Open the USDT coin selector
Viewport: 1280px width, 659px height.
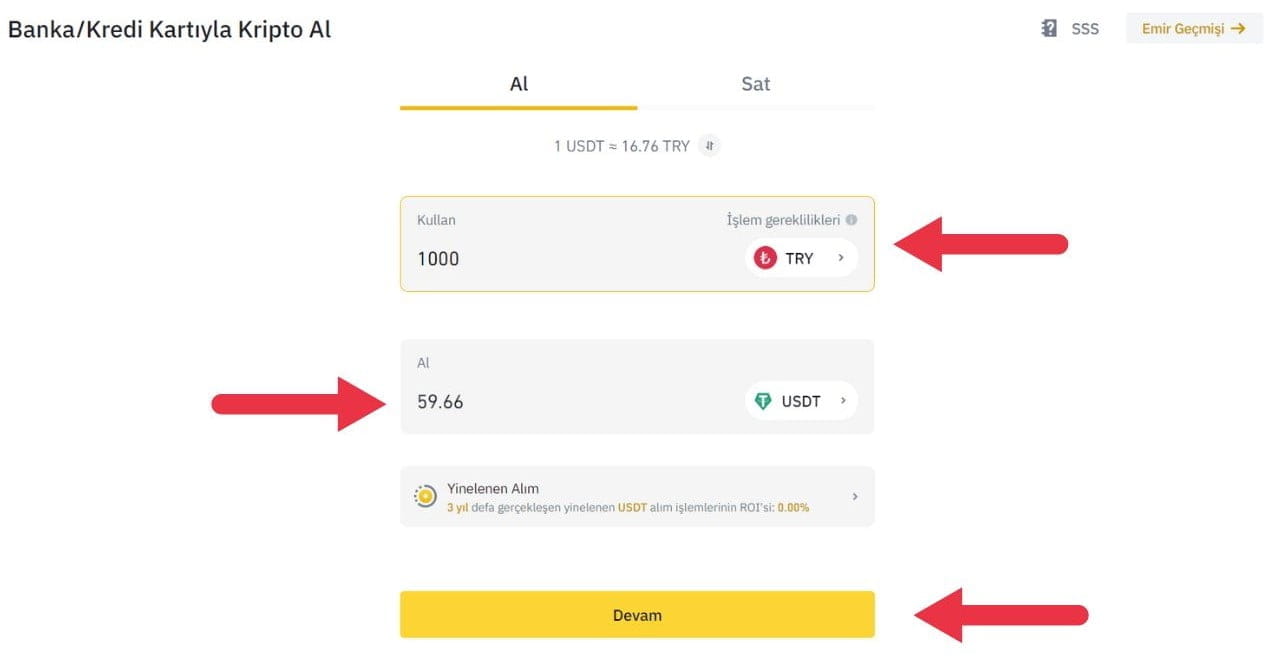(800, 401)
